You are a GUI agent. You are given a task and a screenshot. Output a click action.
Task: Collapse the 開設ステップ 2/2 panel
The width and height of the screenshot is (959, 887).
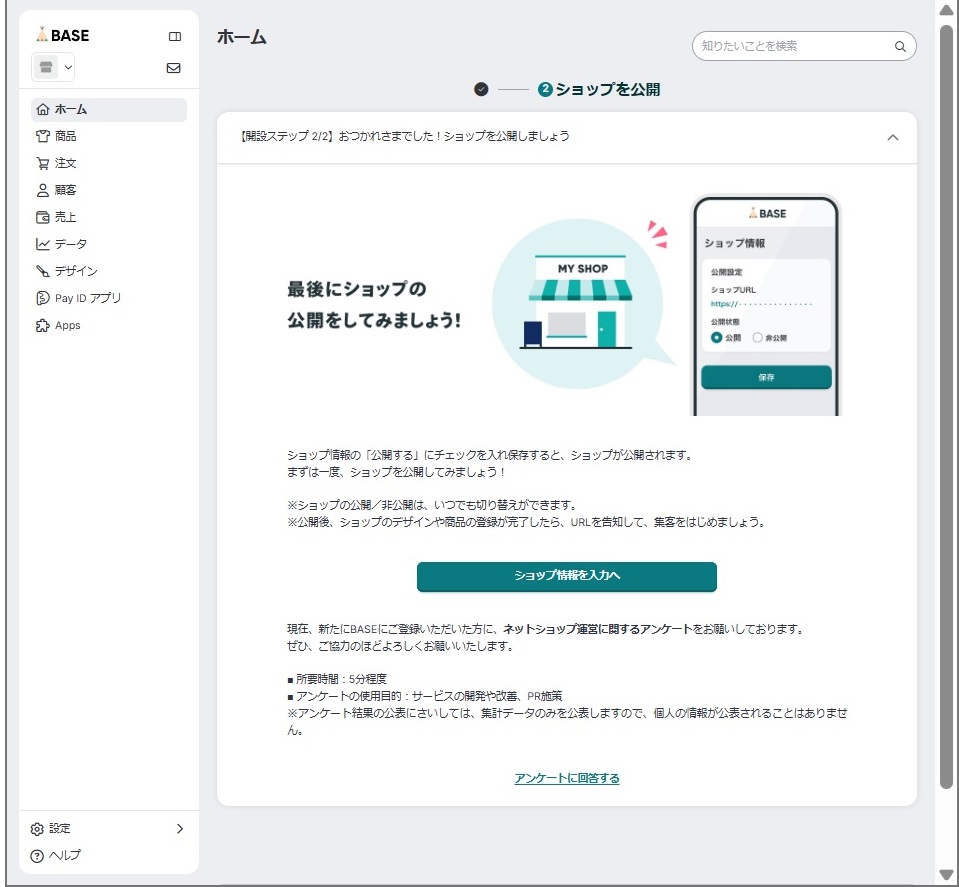(x=893, y=137)
